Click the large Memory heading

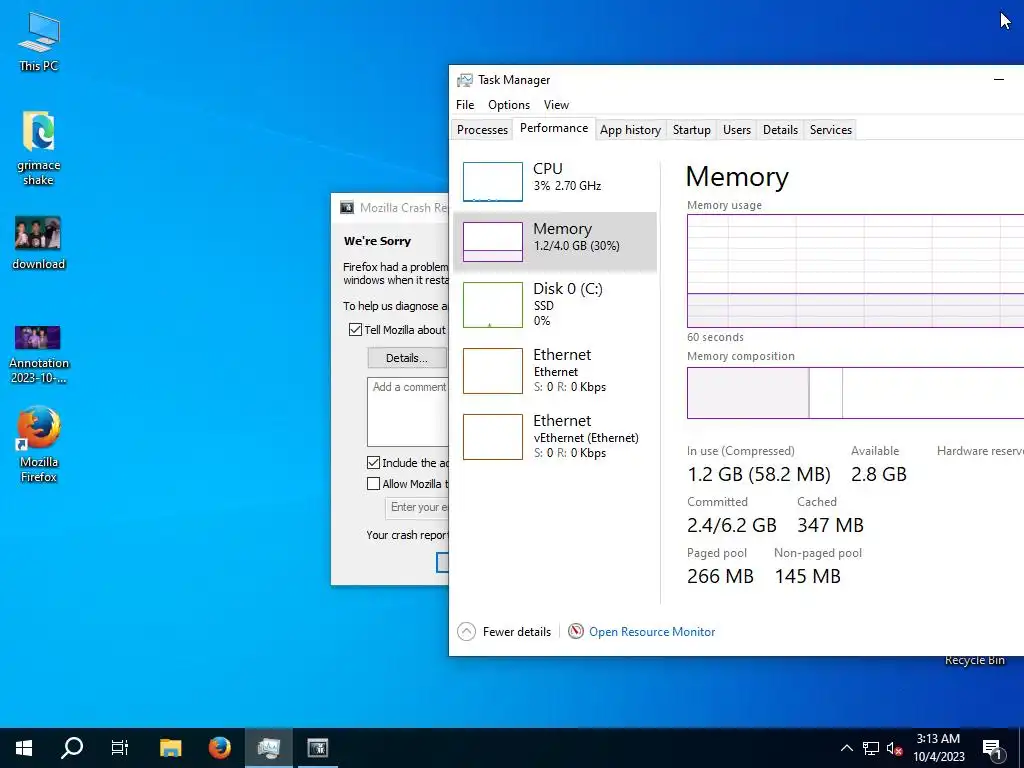[737, 176]
